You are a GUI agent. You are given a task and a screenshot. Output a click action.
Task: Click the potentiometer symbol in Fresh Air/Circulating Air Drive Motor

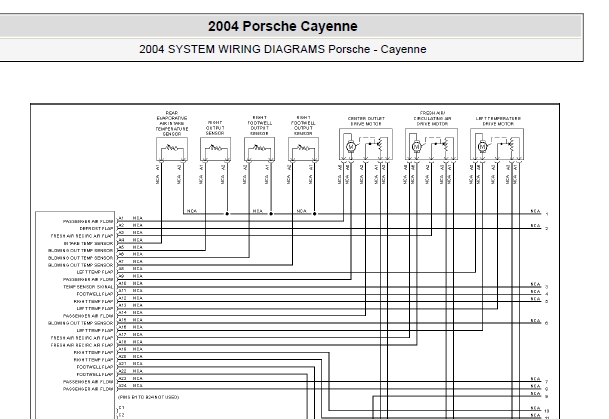click(446, 145)
